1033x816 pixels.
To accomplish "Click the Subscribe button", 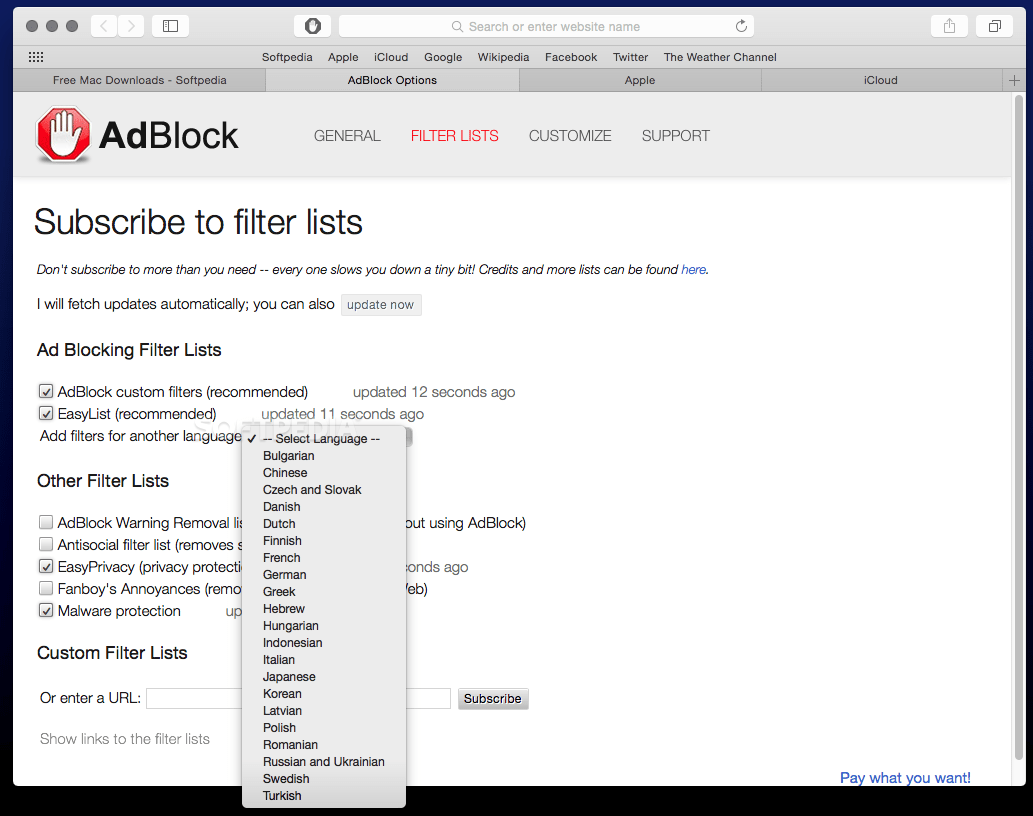I will coord(493,699).
